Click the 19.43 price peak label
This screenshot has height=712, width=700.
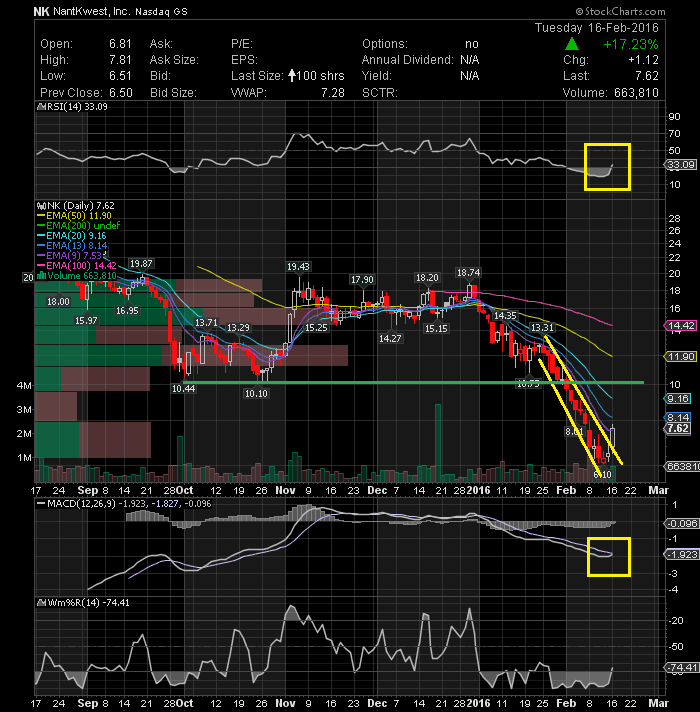[x=298, y=267]
